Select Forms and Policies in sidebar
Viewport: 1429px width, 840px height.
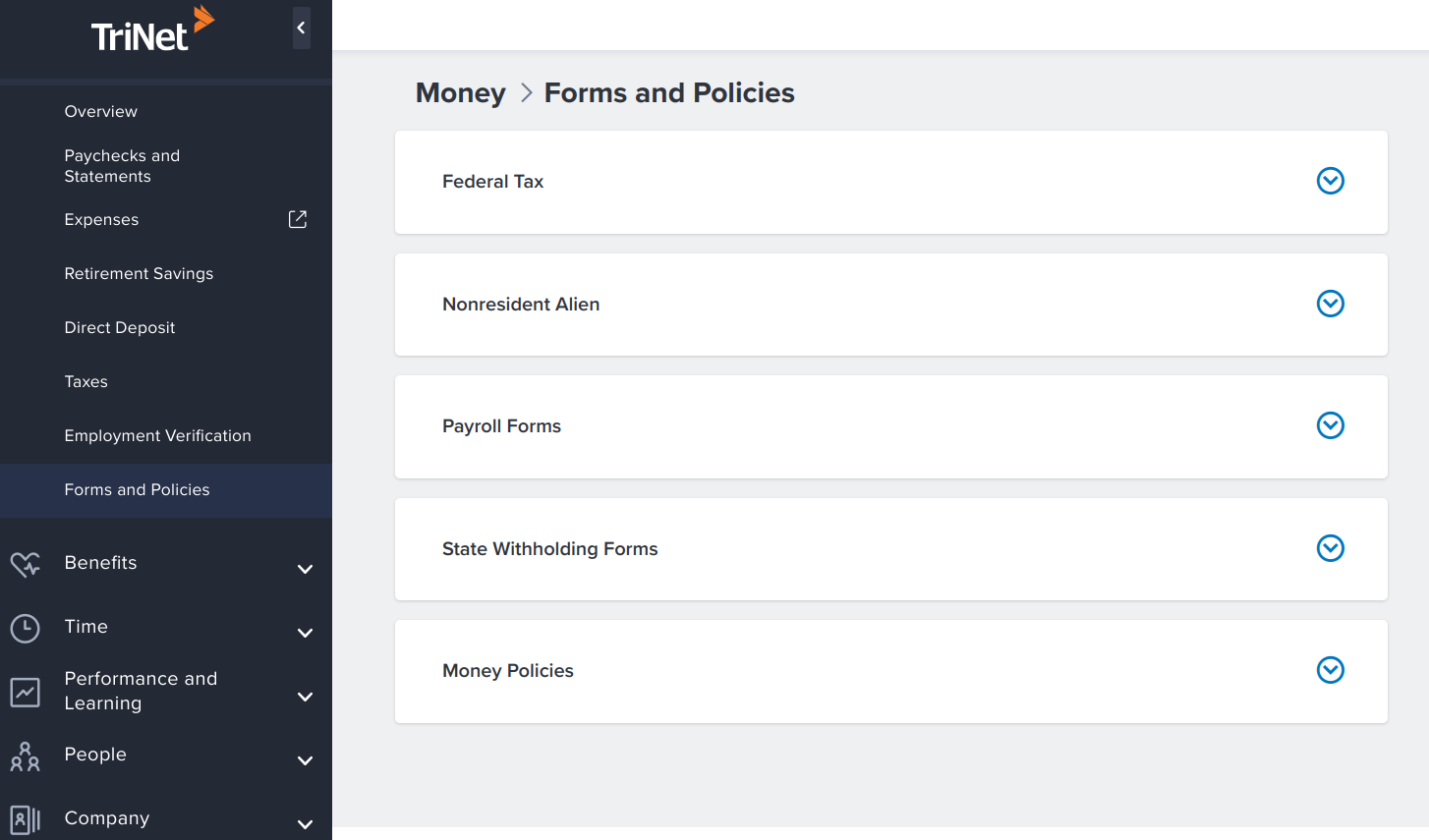pos(137,489)
